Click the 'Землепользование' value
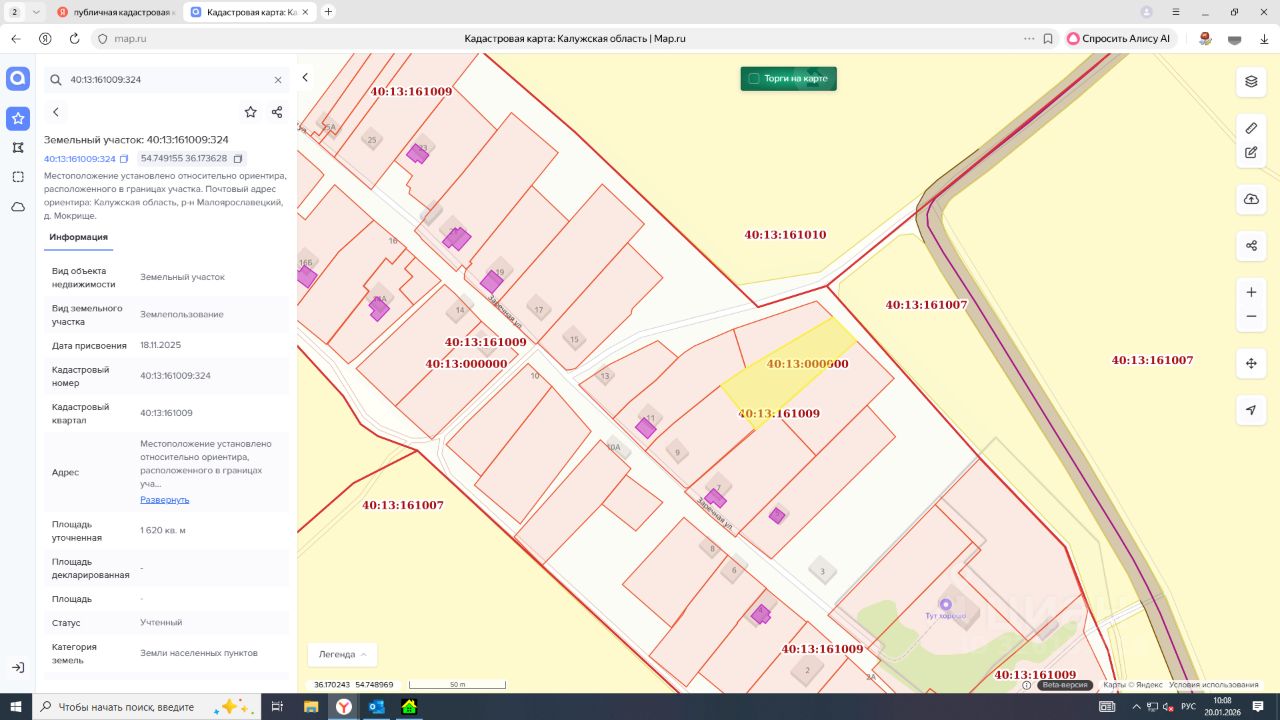 tap(182, 314)
